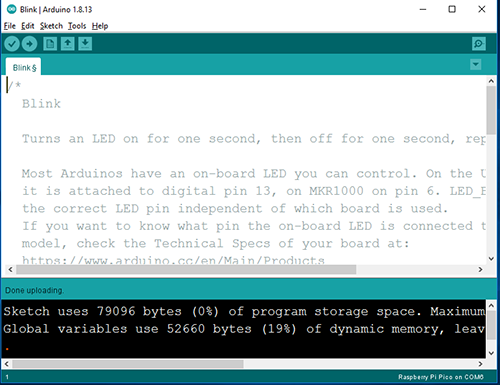The width and height of the screenshot is (500, 385).
Task: Open the Sketch menu
Action: [51, 26]
